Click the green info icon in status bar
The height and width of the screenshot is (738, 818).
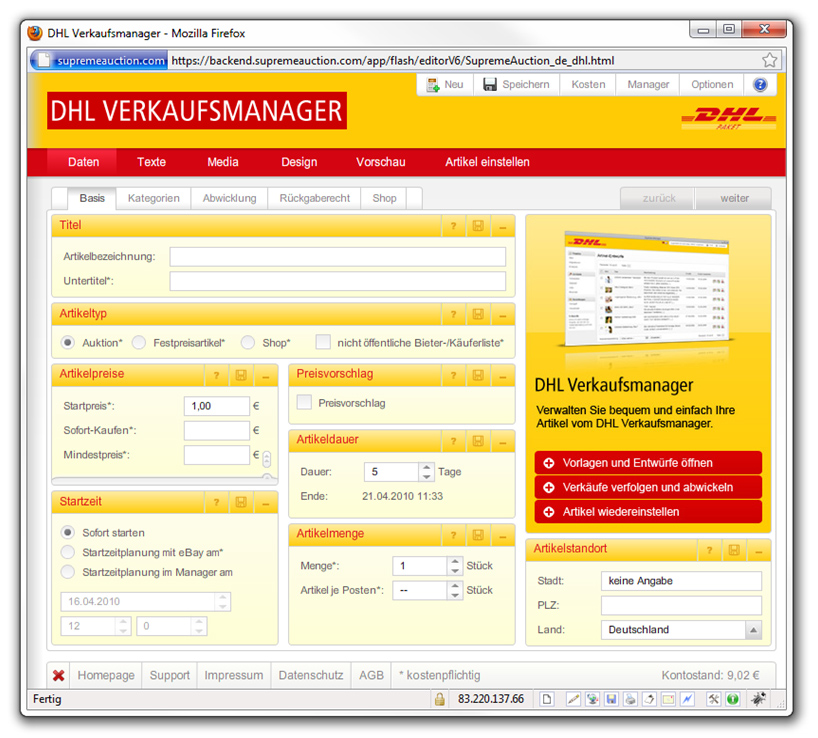pos(732,699)
